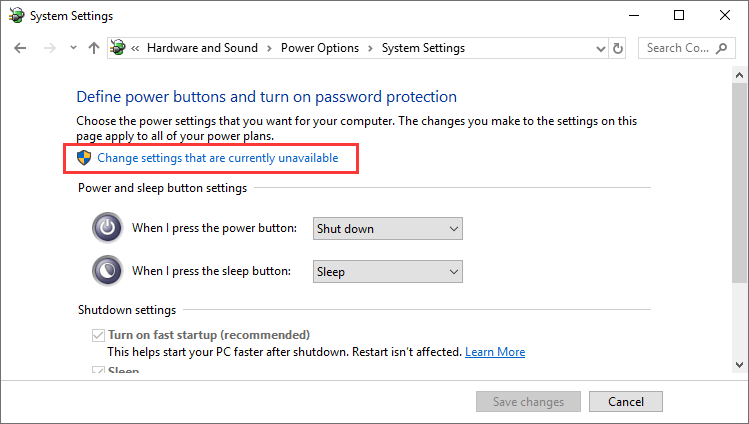749x424 pixels.
Task: Click the sleep button moon icon
Action: tap(107, 271)
